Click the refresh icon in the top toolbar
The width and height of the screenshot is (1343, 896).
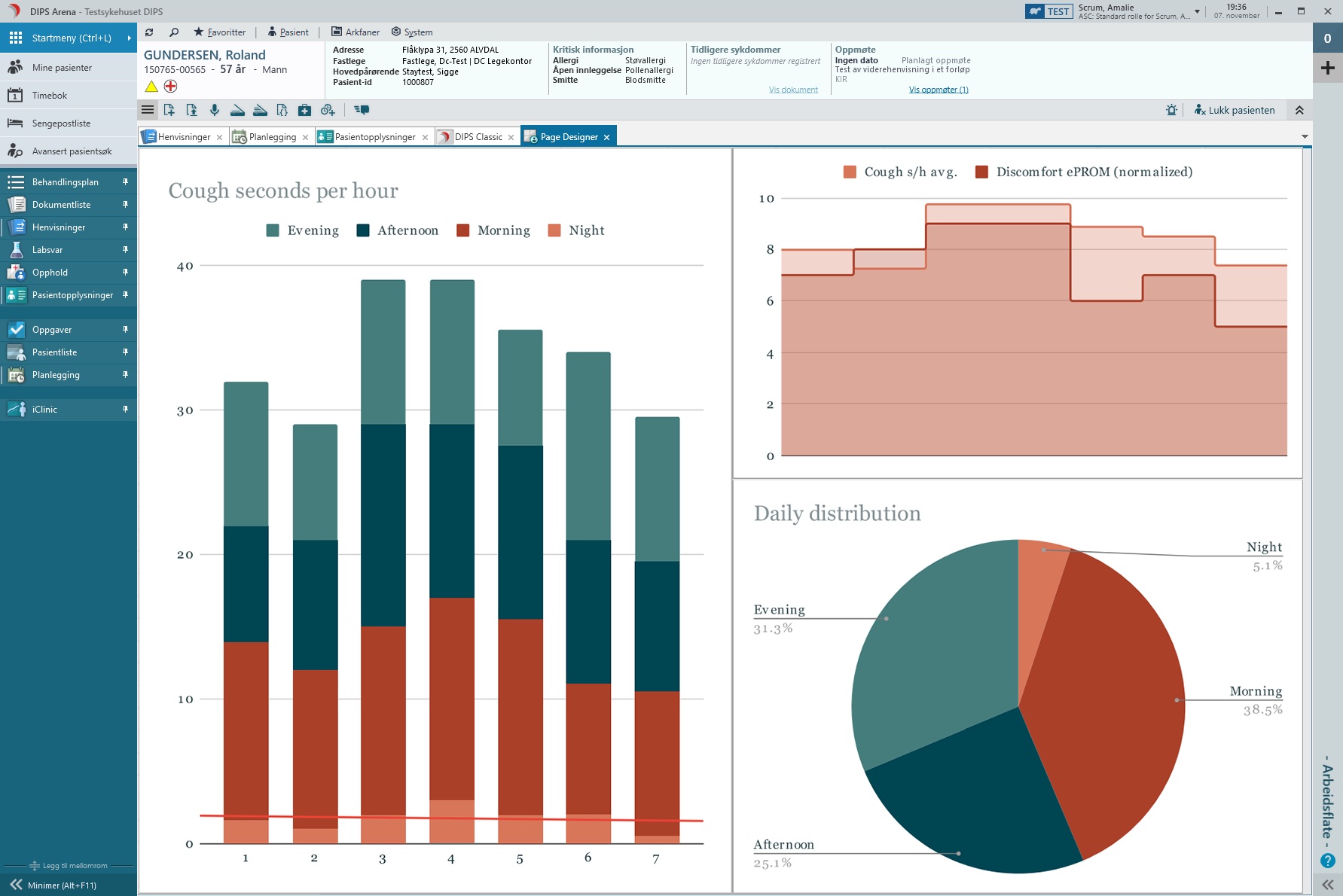[x=149, y=32]
